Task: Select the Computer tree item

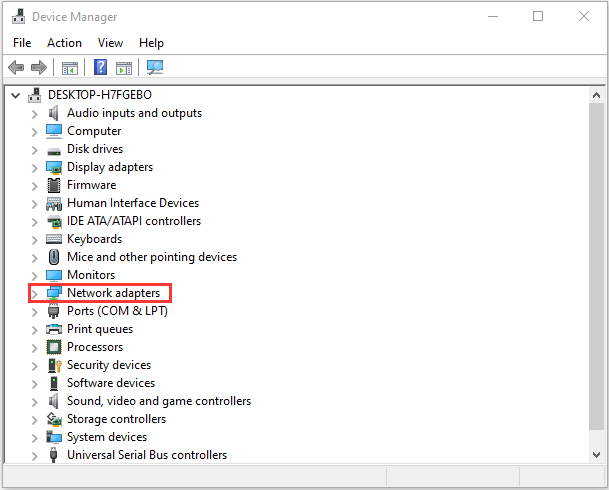Action: pos(94,131)
